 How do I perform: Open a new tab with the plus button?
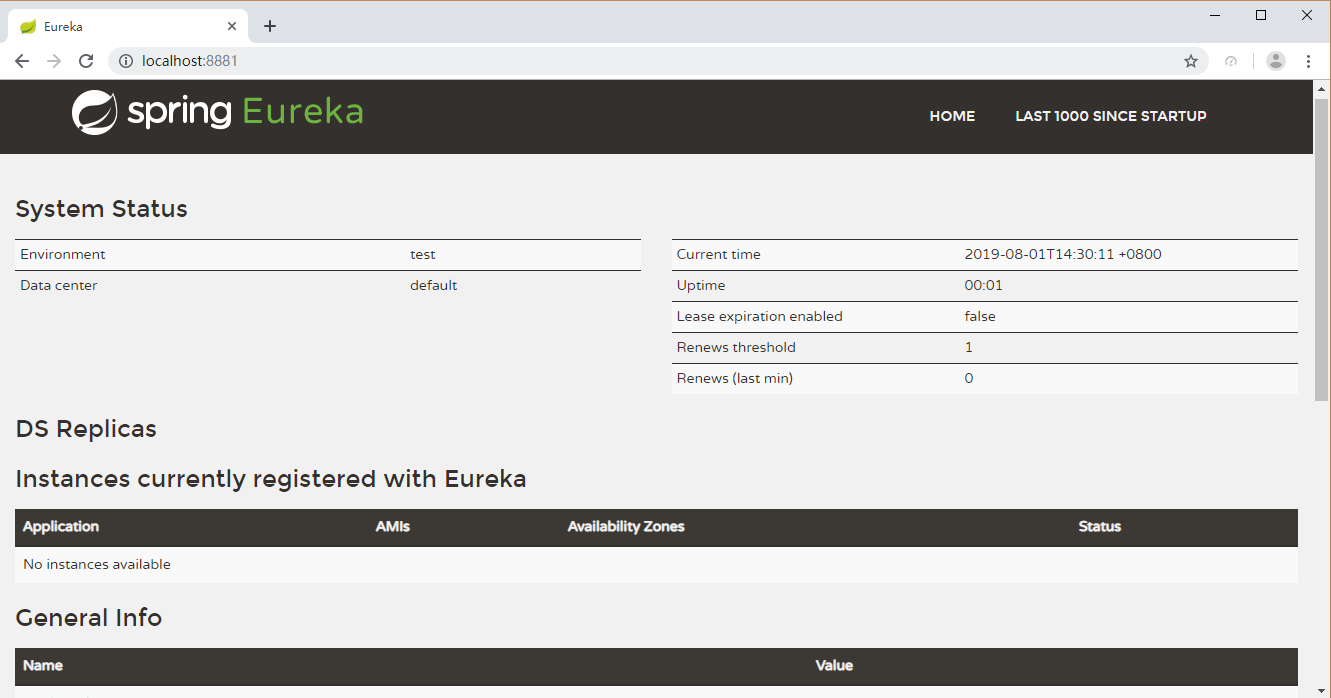tap(270, 26)
